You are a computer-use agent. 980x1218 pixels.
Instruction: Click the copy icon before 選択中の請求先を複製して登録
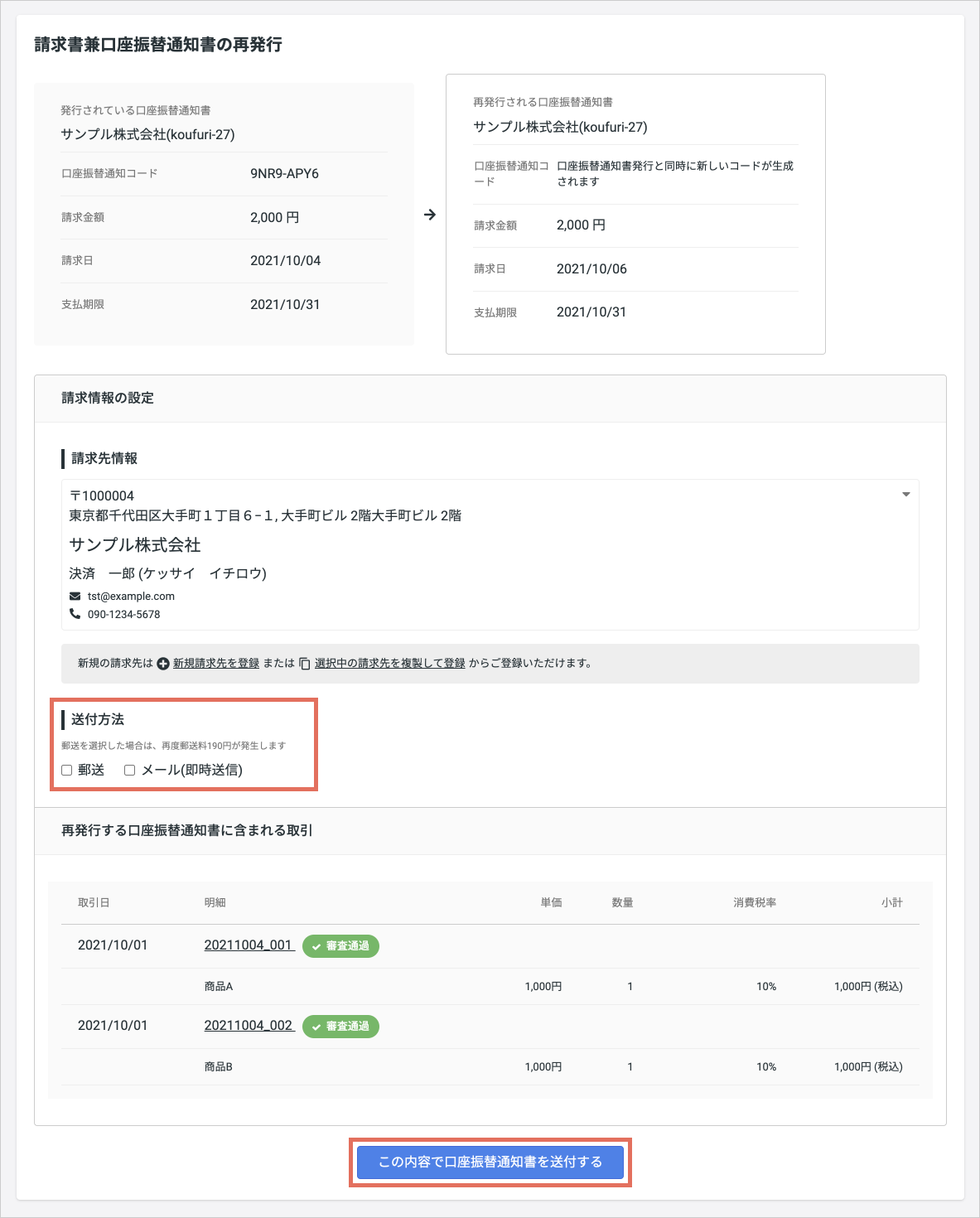point(305,664)
